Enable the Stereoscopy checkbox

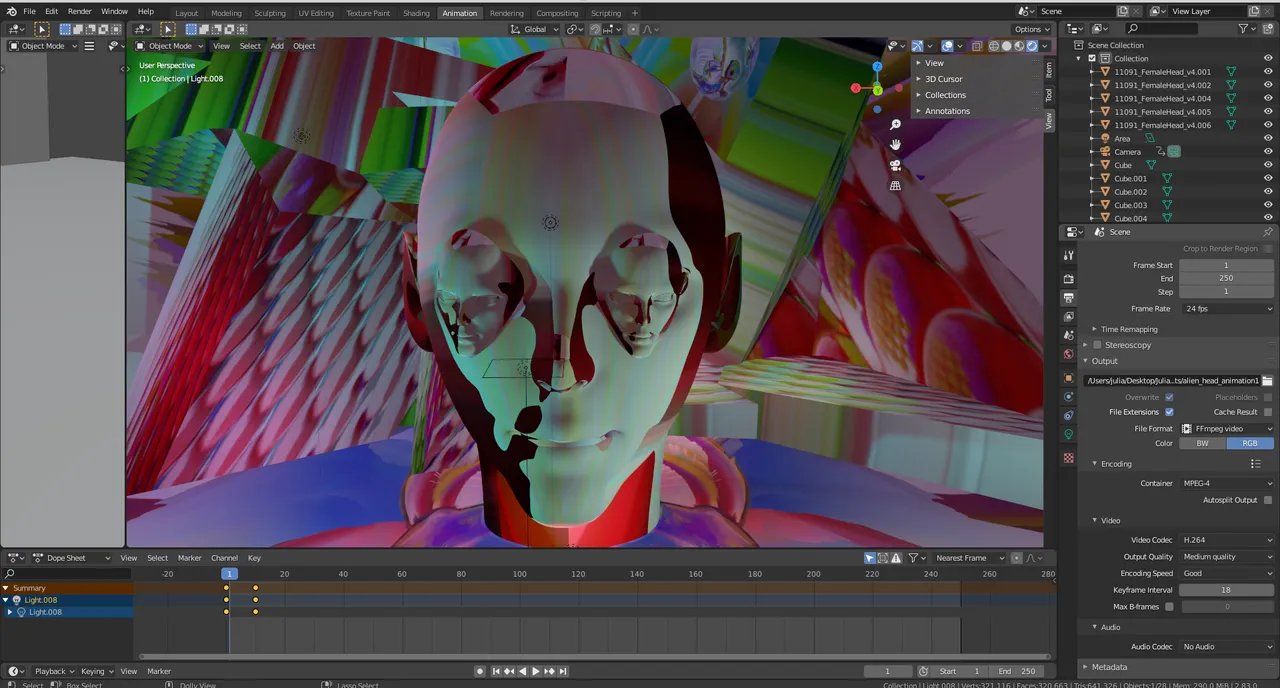tap(1097, 345)
